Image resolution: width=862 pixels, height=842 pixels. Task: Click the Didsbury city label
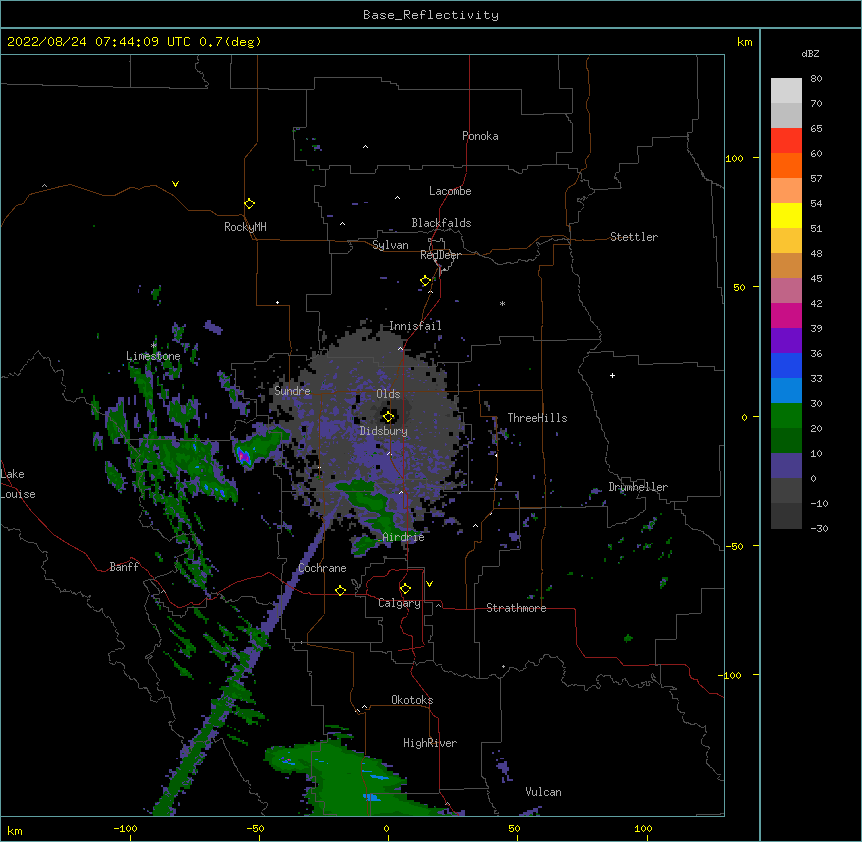click(384, 431)
